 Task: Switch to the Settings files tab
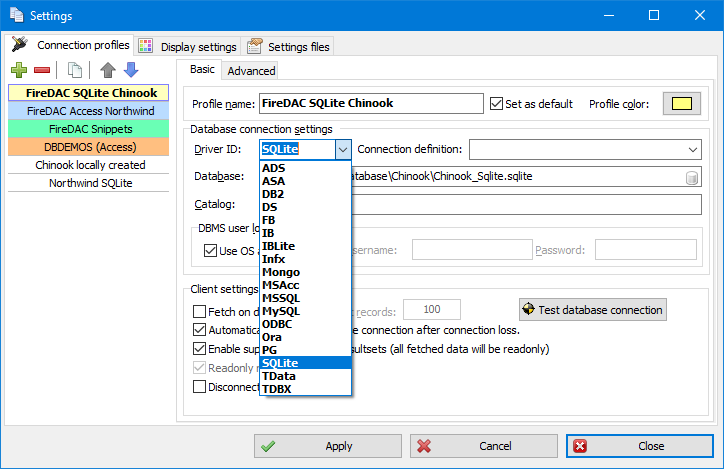289,46
